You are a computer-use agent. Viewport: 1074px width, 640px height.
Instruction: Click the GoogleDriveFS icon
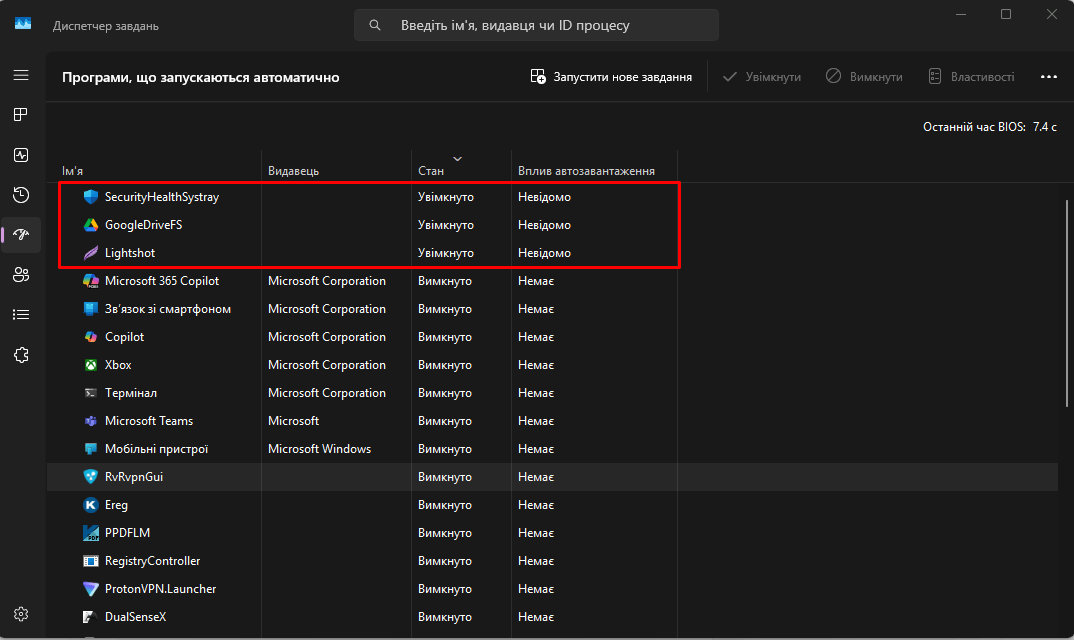tap(90, 225)
